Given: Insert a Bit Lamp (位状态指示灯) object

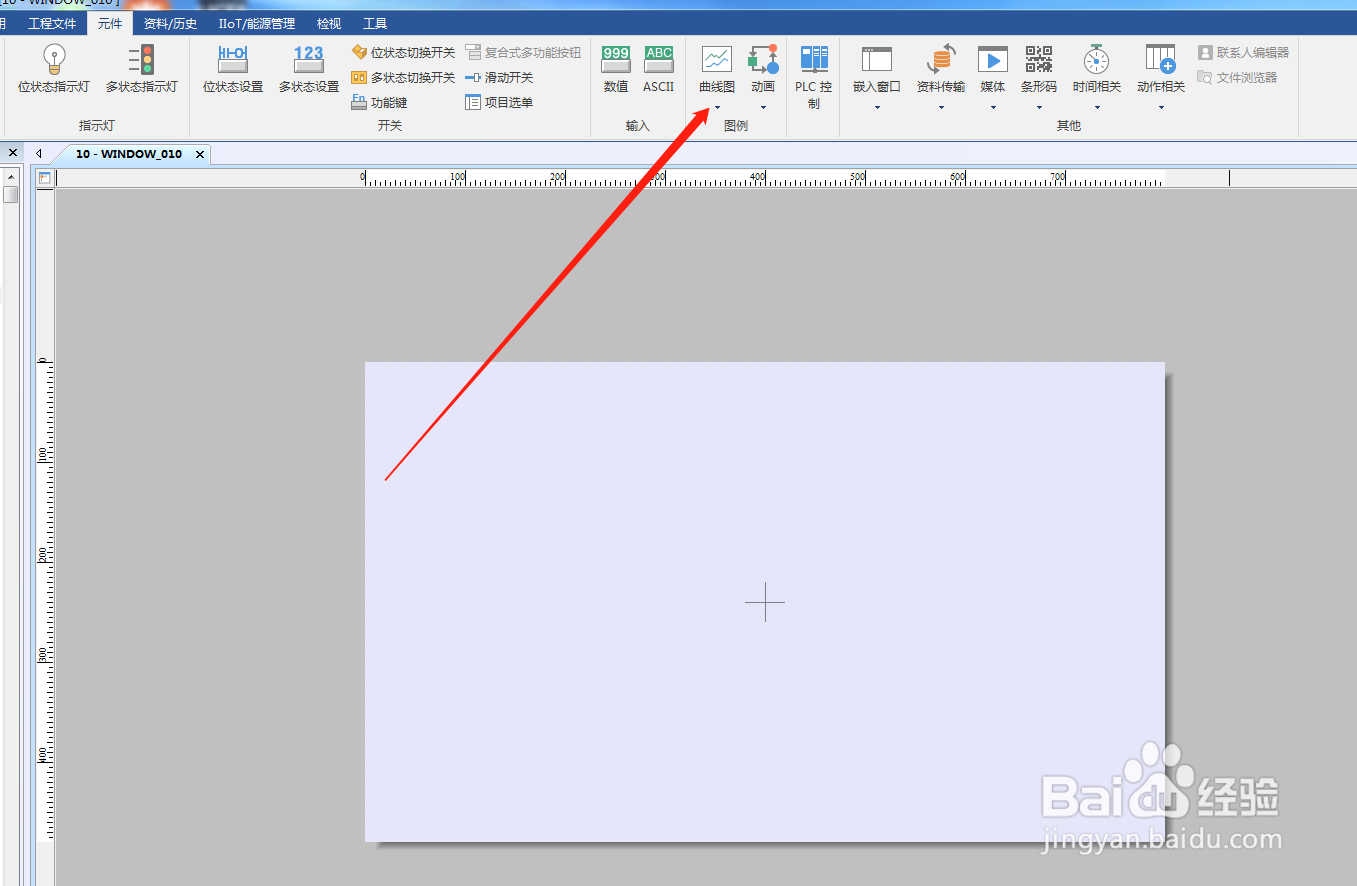Looking at the screenshot, I should 54,68.
